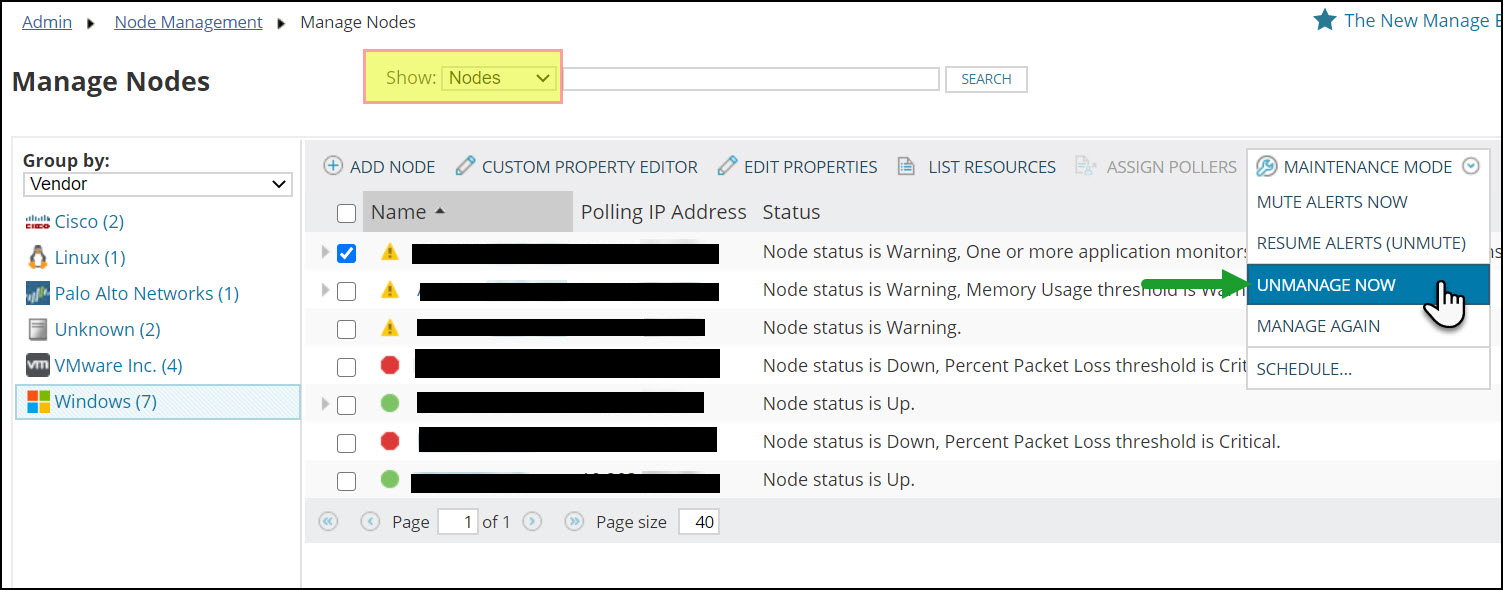Click the Add Node plus icon
1503x590 pixels.
click(x=333, y=166)
